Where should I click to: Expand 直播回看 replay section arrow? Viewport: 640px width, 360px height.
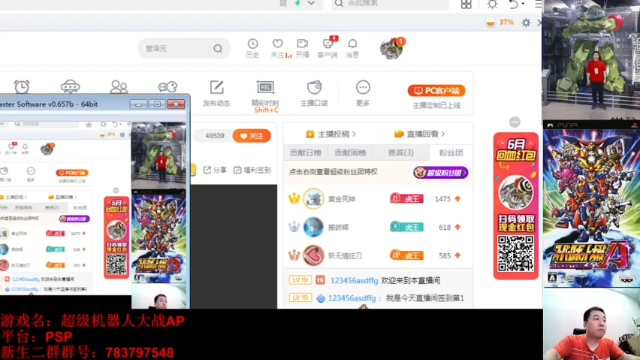click(443, 134)
